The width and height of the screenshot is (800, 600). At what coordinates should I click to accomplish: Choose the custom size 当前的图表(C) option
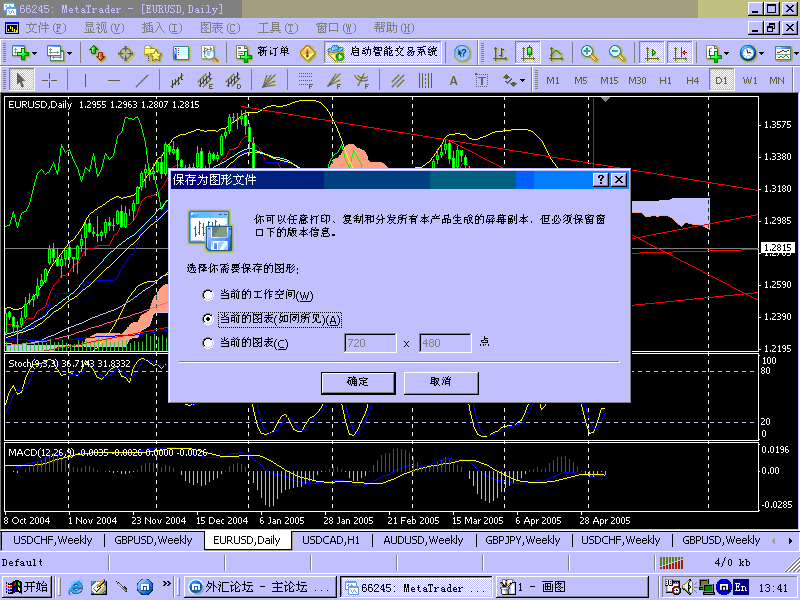coord(207,342)
